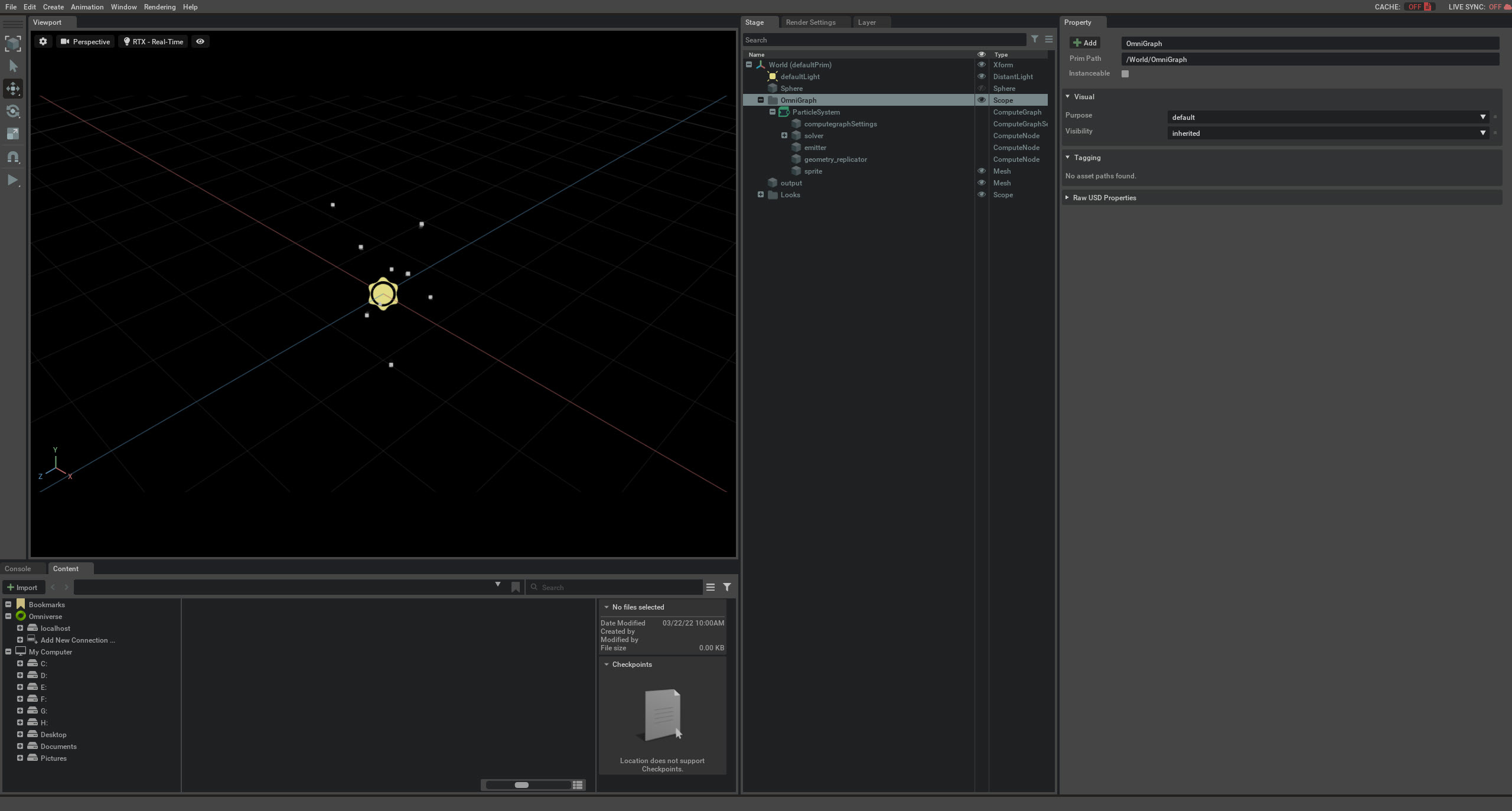Image resolution: width=1512 pixels, height=811 pixels.
Task: Toggle visibility of Sphere prim
Action: click(x=981, y=88)
